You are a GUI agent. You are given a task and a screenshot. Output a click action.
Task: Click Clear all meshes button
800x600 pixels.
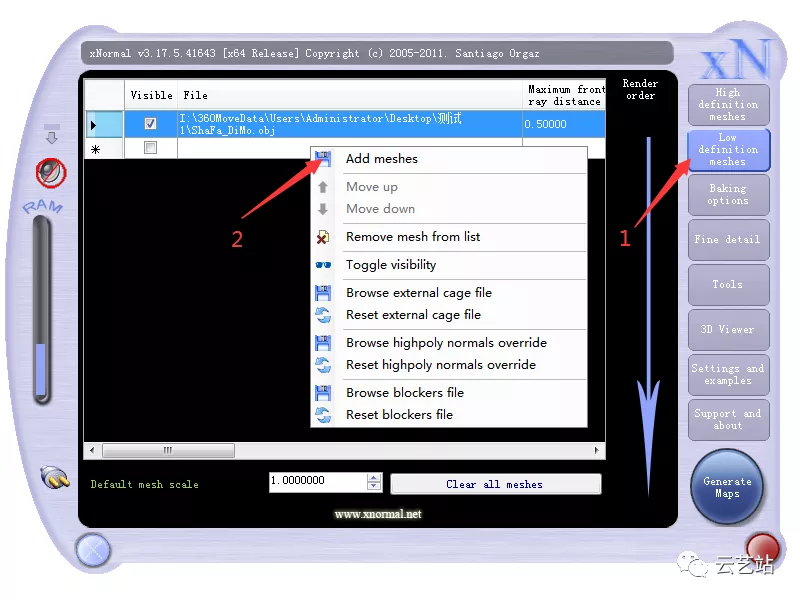pos(495,484)
